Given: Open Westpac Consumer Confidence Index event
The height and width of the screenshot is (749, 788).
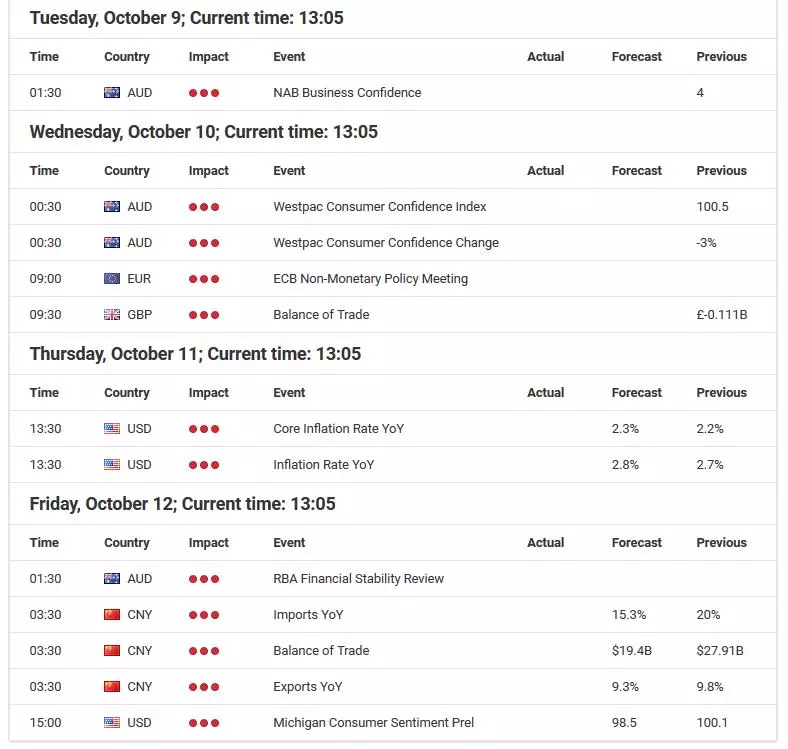Looking at the screenshot, I should coord(379,207).
